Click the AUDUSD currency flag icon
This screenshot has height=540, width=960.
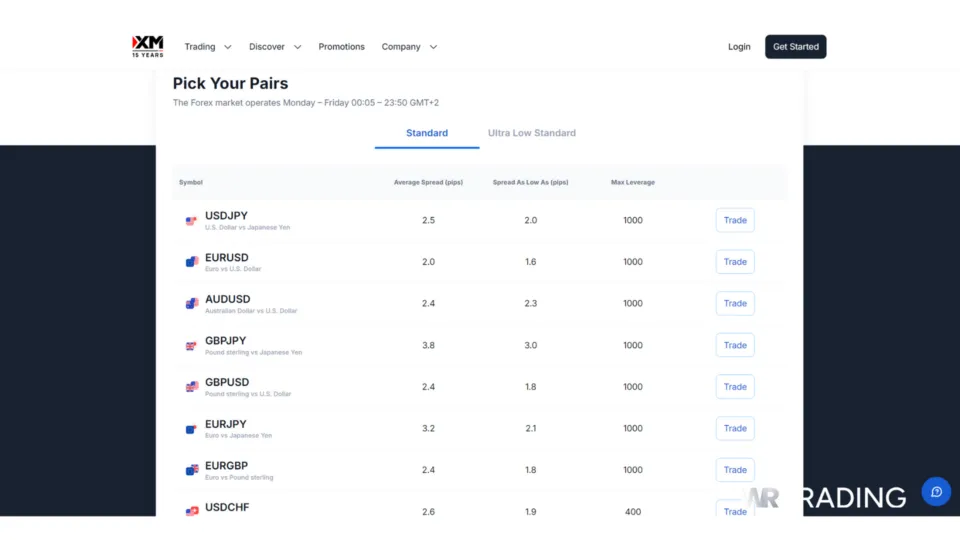pyautogui.click(x=191, y=304)
